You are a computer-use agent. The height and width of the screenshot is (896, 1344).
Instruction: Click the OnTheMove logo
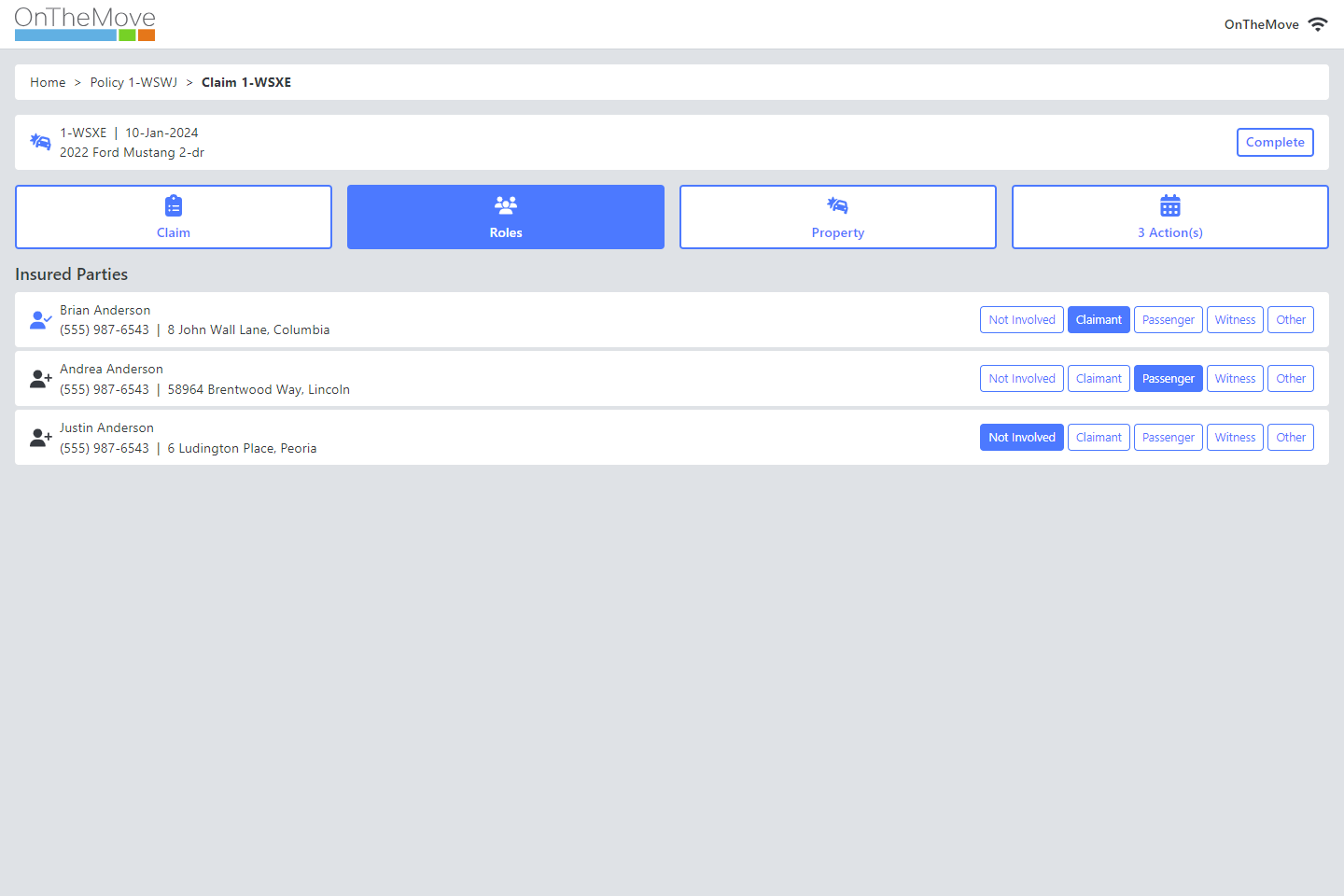(84, 23)
